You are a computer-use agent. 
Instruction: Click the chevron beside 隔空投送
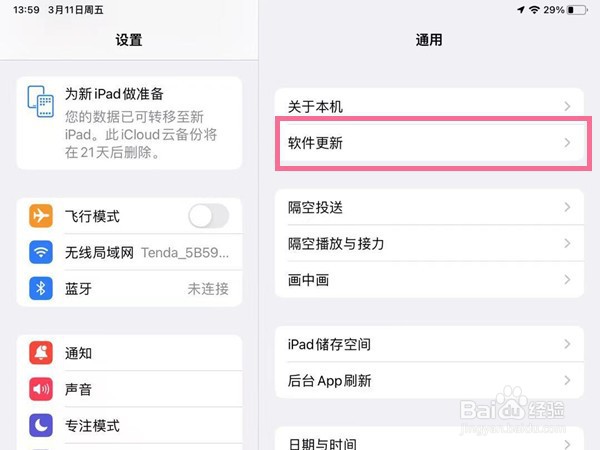(x=567, y=207)
